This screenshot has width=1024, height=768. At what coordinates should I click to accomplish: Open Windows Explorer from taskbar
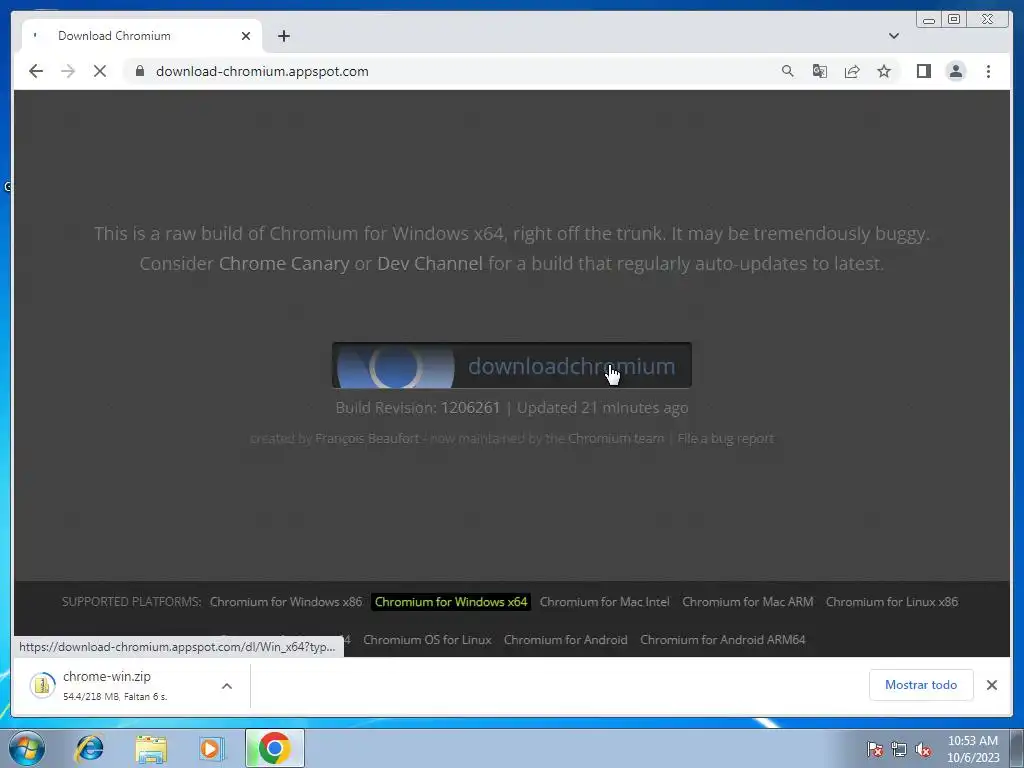pyautogui.click(x=151, y=748)
